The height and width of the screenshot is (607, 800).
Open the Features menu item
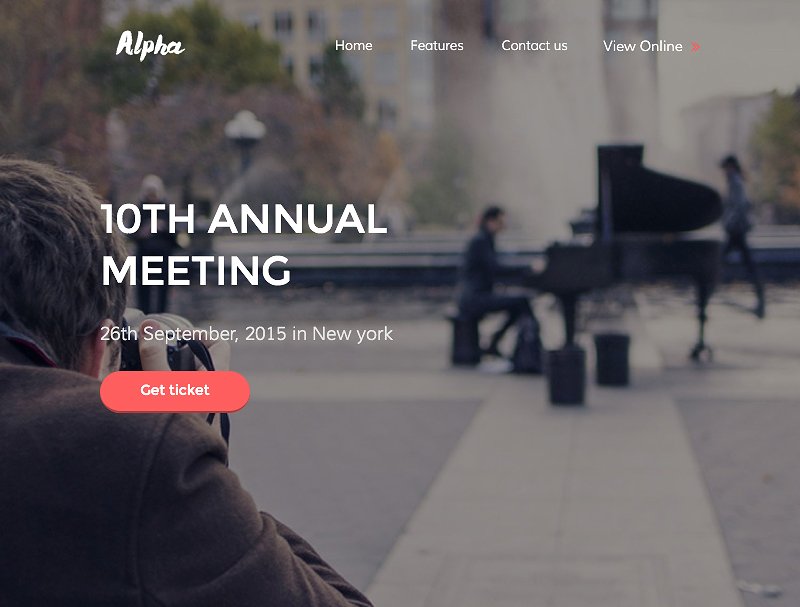[x=437, y=45]
